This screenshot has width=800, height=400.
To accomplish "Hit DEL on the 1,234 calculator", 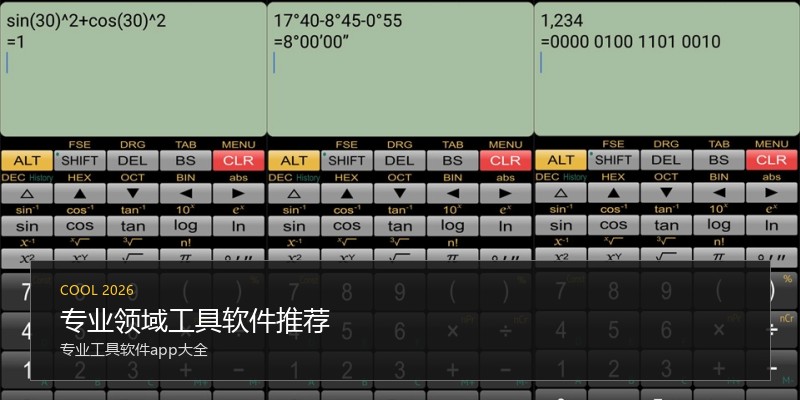I will [x=666, y=160].
